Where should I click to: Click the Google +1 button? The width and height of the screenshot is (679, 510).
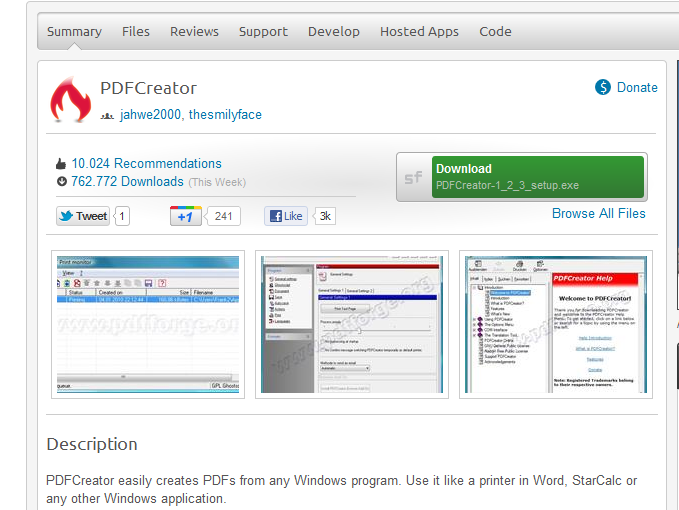click(185, 216)
